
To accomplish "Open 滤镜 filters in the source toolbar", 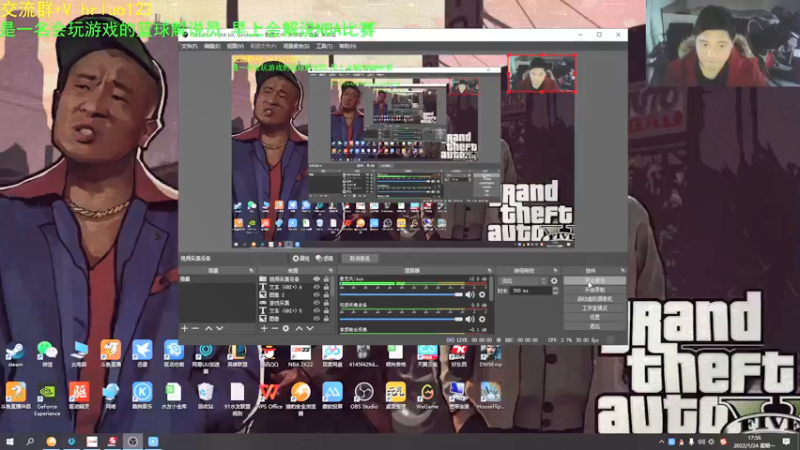I will (324, 259).
